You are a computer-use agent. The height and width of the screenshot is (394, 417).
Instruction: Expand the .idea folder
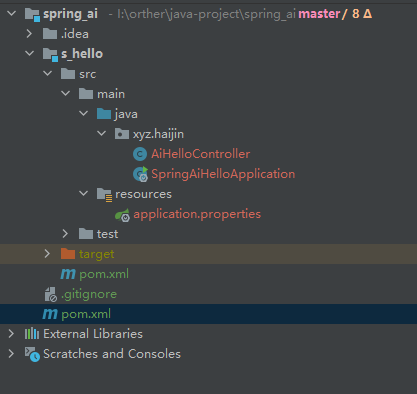tap(29, 34)
